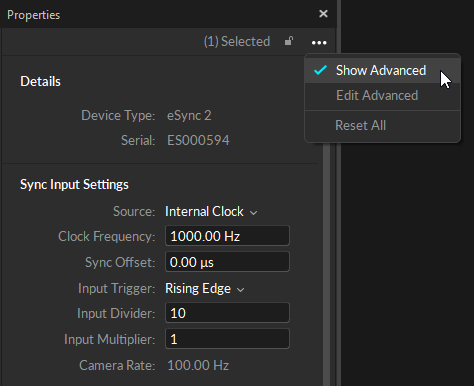The width and height of the screenshot is (474, 386).
Task: Expand the Input Trigger Rising Edge dropdown
Action: [205, 289]
